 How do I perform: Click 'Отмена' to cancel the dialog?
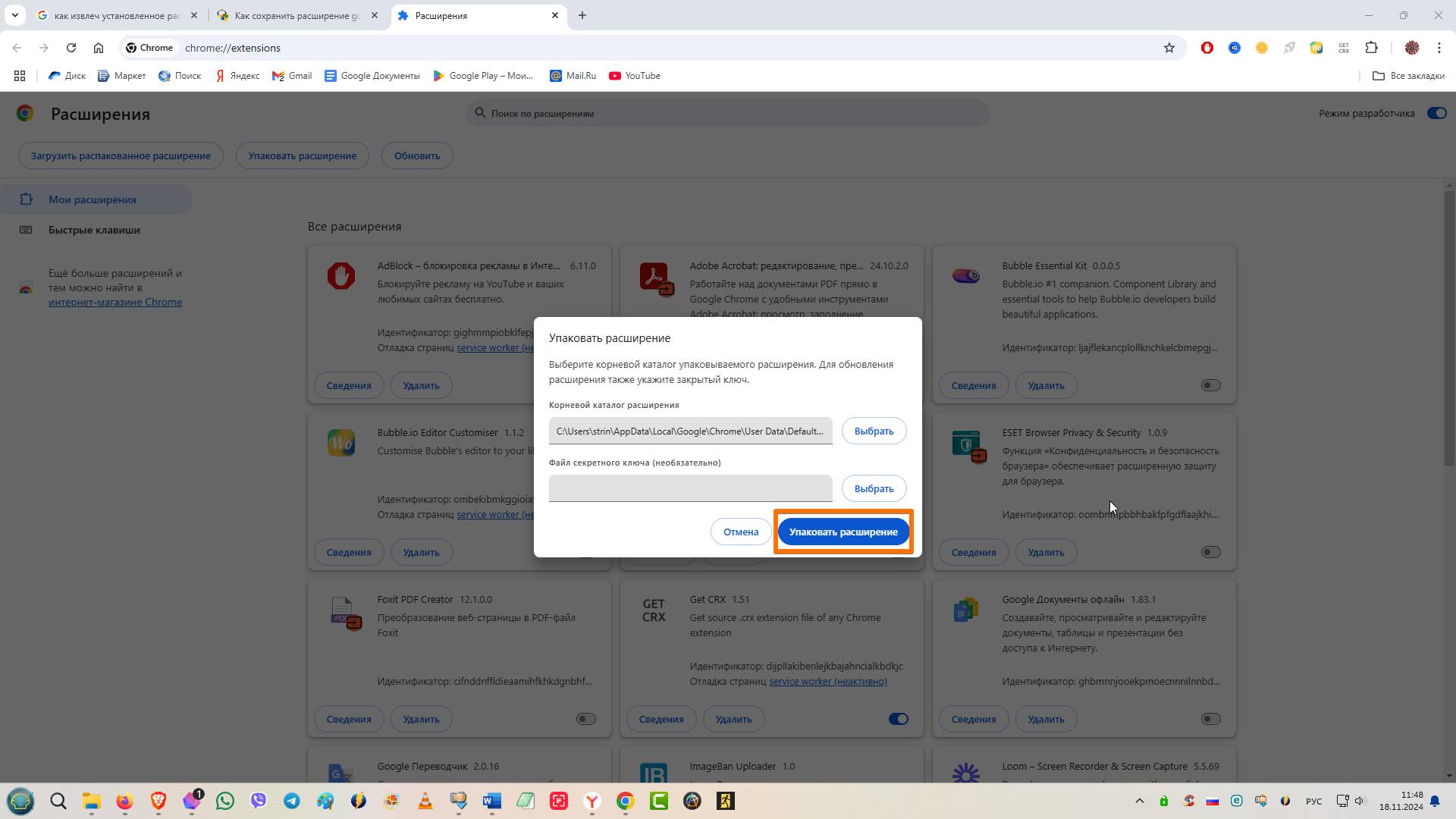tap(740, 532)
